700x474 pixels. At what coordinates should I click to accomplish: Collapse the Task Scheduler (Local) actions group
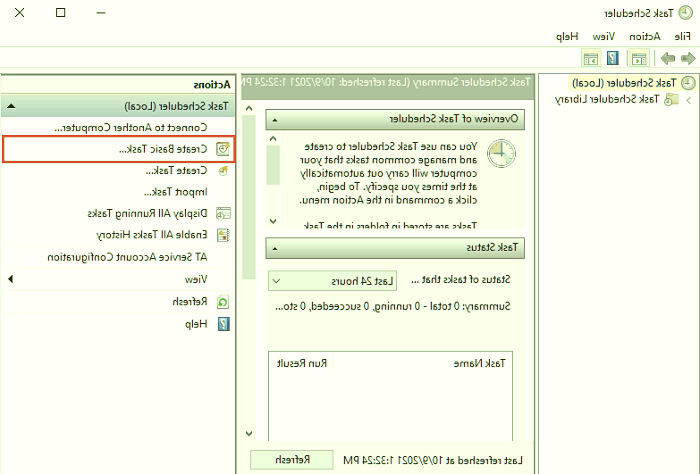pyautogui.click(x=12, y=106)
